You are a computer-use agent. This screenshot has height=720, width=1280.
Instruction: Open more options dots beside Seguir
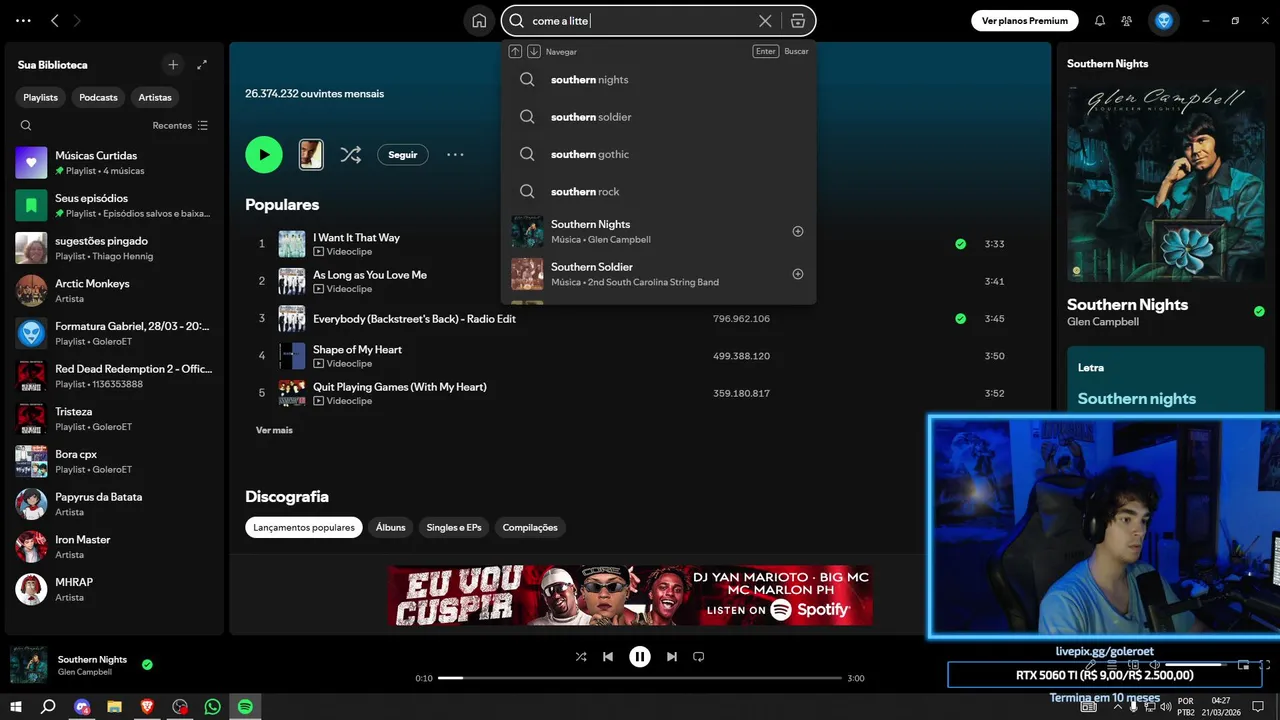455,154
